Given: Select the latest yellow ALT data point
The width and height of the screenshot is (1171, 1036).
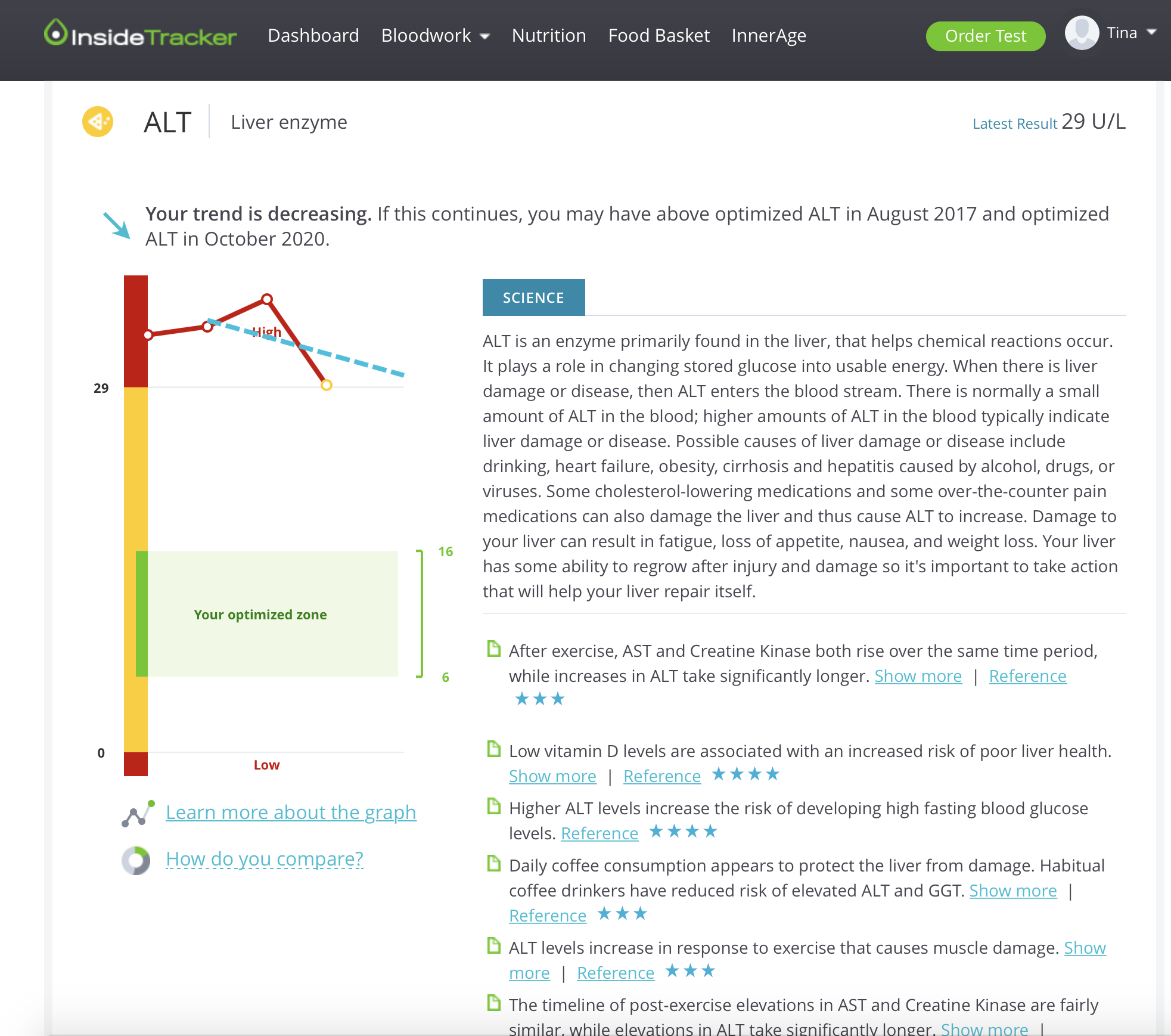Looking at the screenshot, I should point(326,385).
